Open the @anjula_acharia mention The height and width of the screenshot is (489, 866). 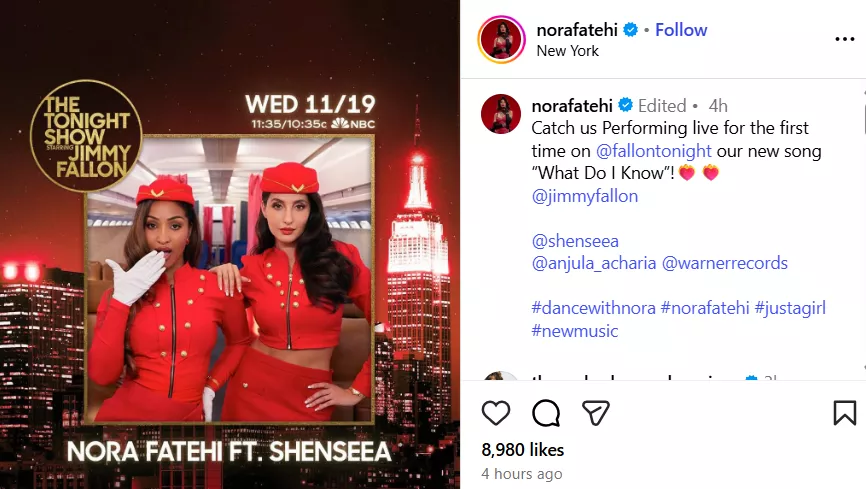coord(594,263)
